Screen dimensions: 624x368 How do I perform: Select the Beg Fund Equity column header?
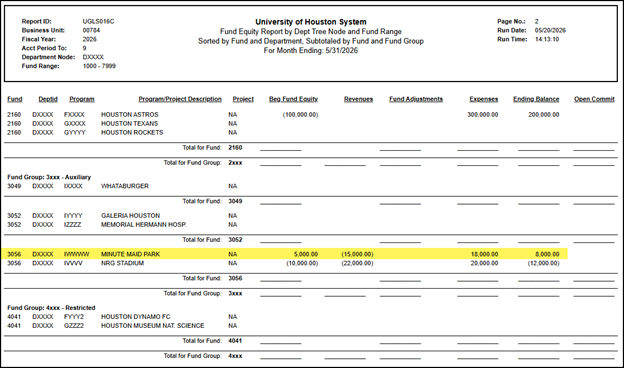[x=293, y=99]
